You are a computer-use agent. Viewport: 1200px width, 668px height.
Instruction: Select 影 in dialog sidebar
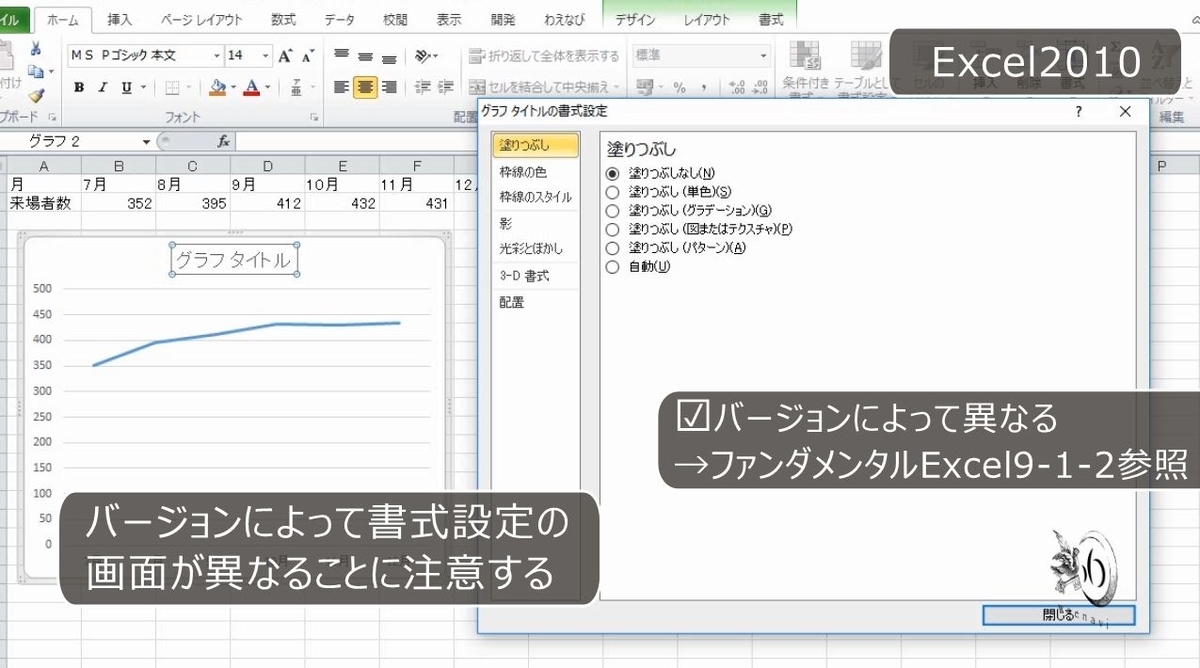coord(536,223)
